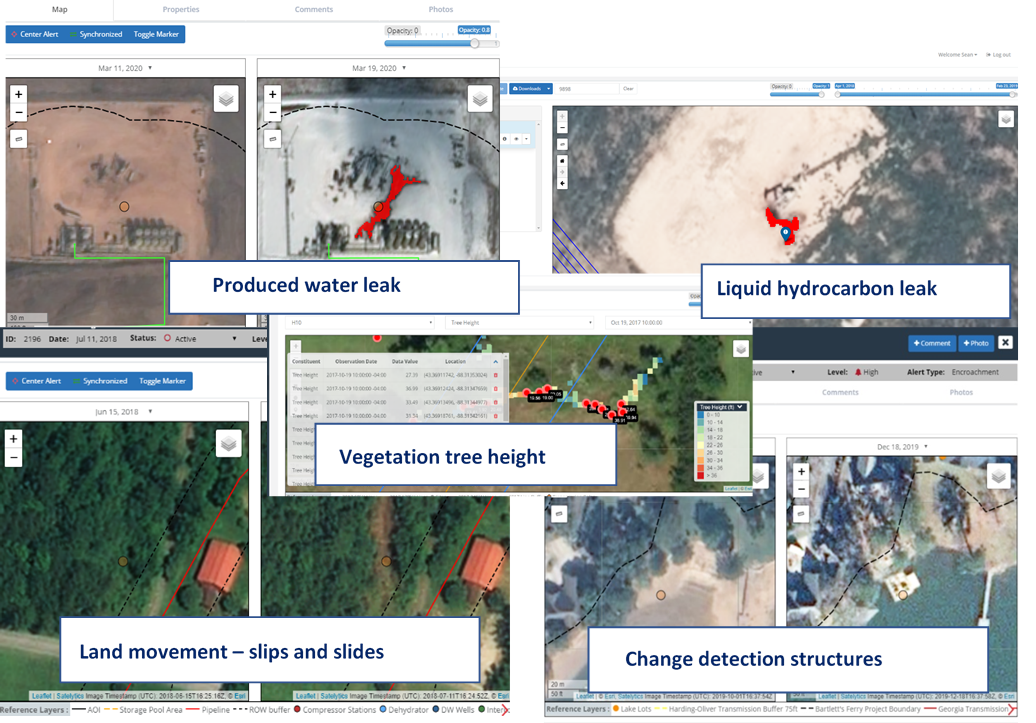Open layers control on Dec 18, 2019 map

click(998, 476)
